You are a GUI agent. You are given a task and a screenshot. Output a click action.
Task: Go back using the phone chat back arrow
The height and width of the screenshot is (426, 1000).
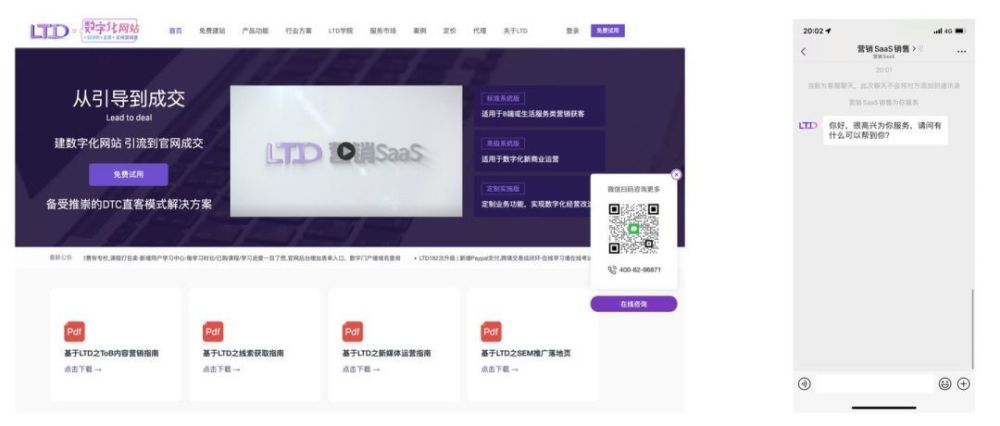803,52
